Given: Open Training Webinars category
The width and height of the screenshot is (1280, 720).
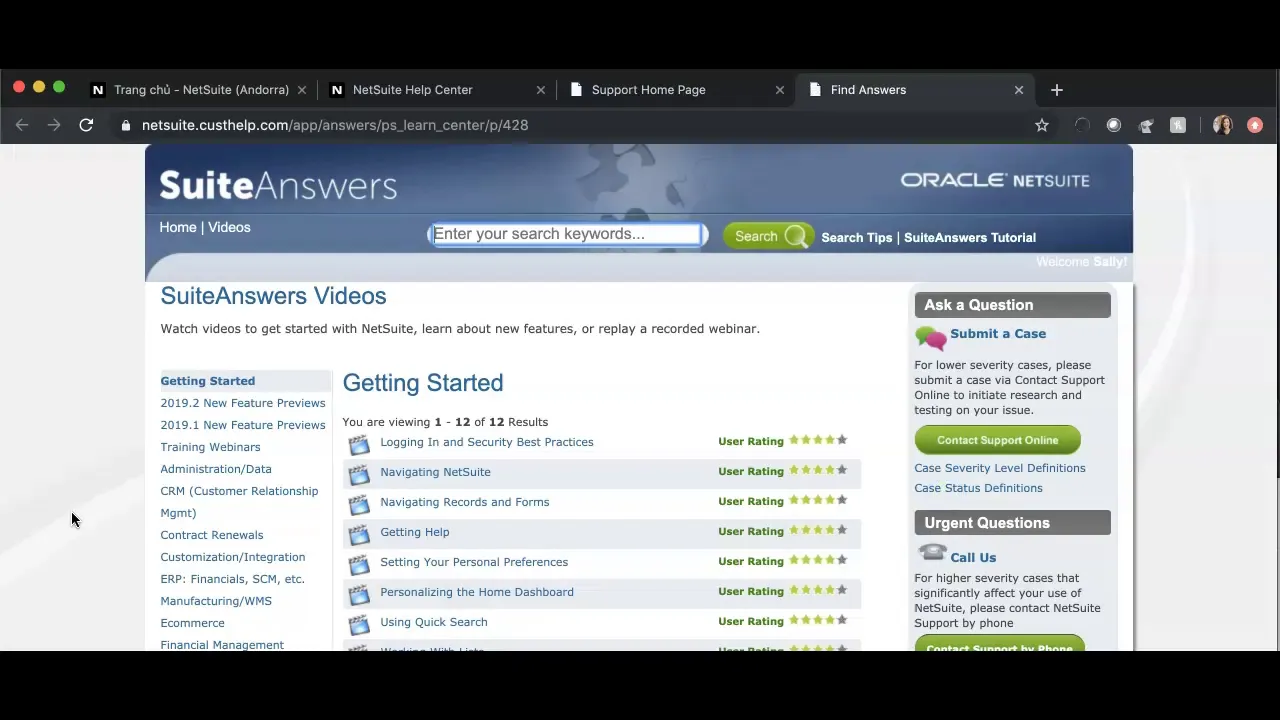Looking at the screenshot, I should pos(210,447).
